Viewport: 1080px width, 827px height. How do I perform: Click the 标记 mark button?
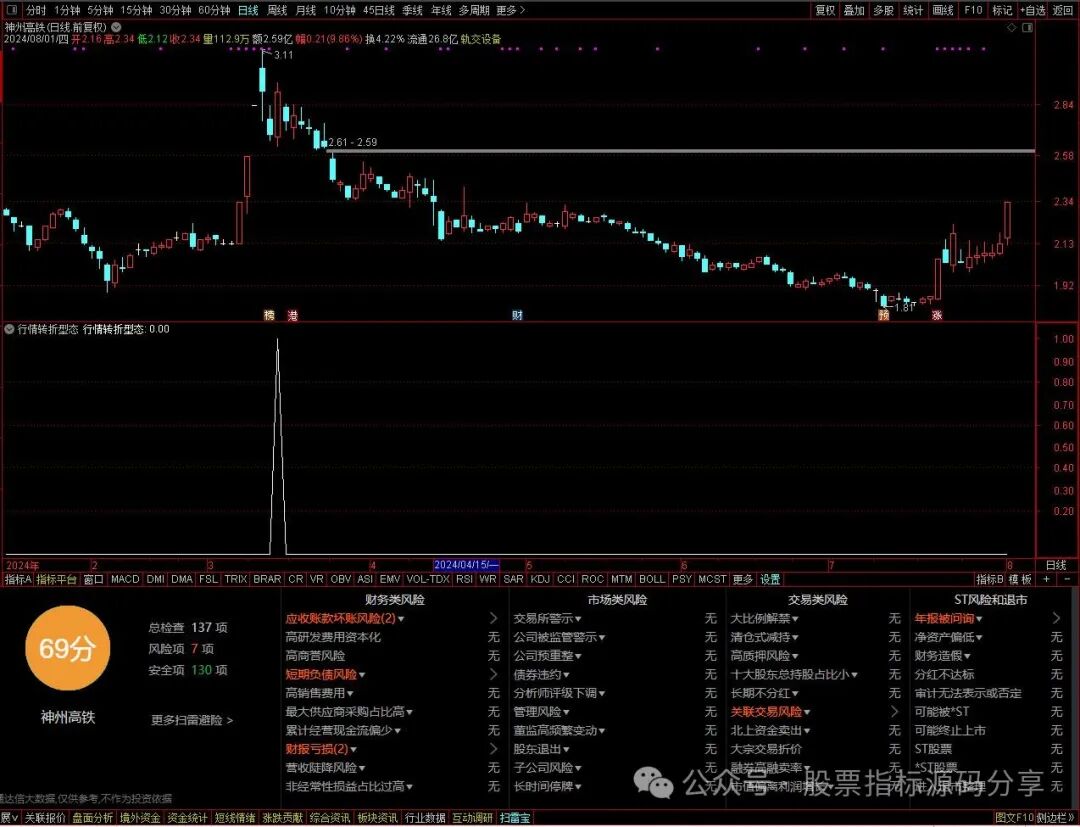(1002, 10)
